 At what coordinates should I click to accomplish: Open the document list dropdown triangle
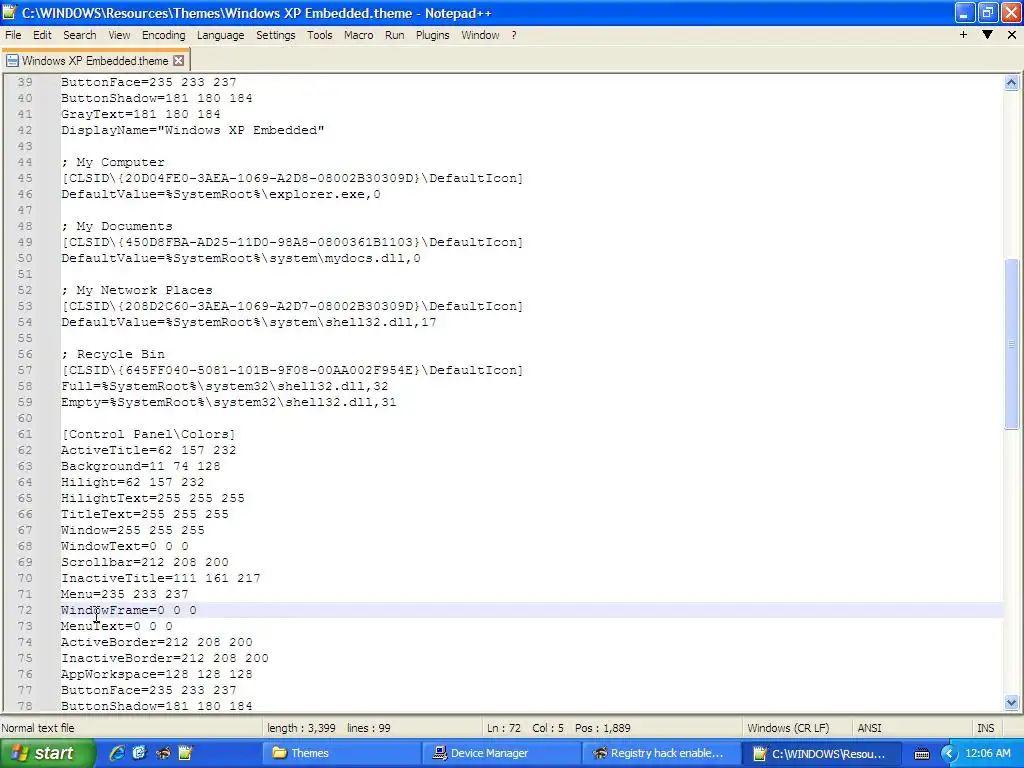(x=987, y=35)
